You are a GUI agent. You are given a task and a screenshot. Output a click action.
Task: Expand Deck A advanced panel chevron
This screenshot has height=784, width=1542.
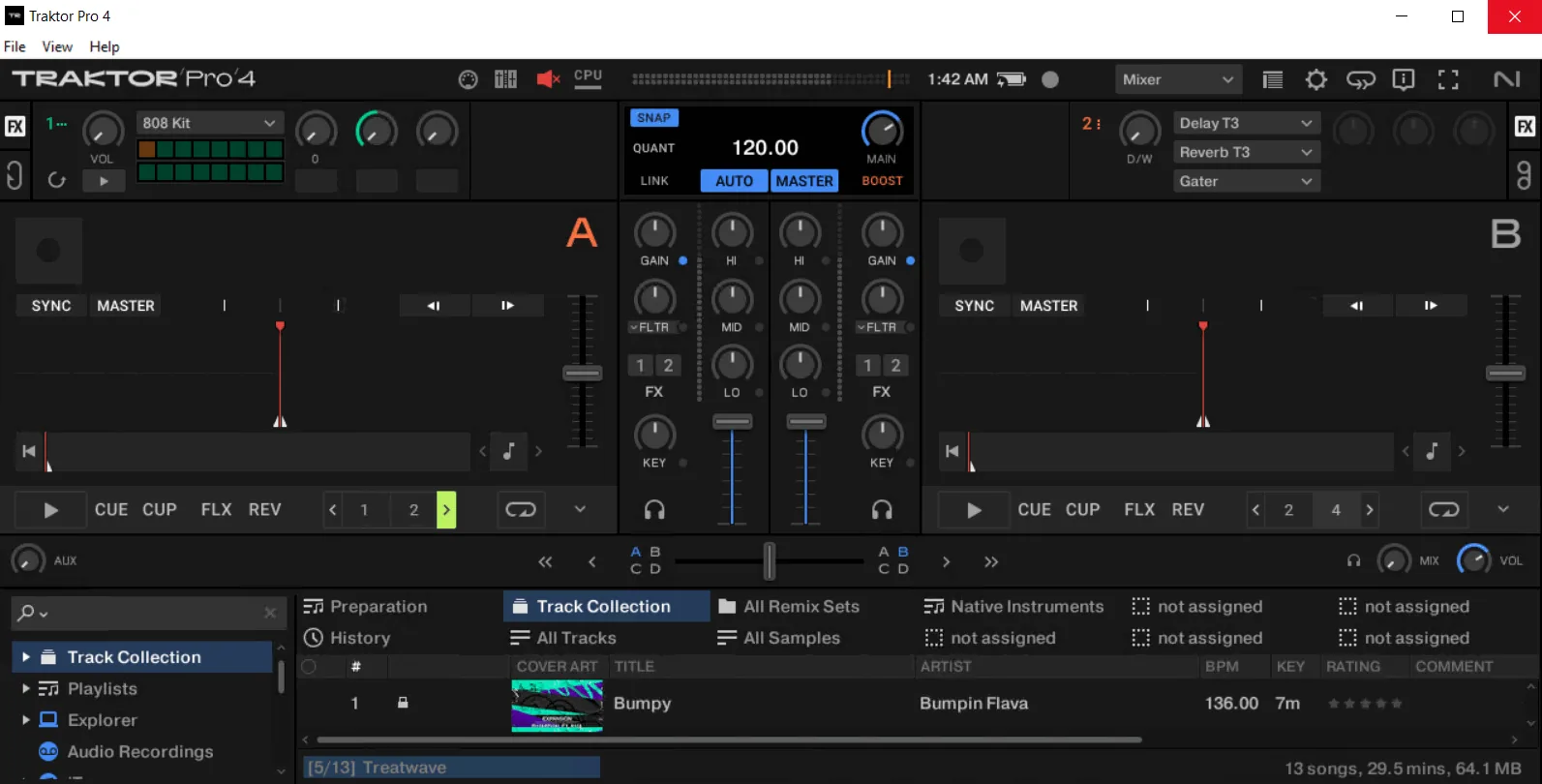point(580,509)
